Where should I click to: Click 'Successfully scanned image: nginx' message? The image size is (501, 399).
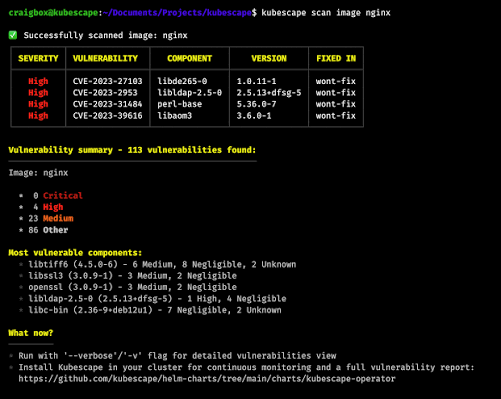click(x=105, y=35)
